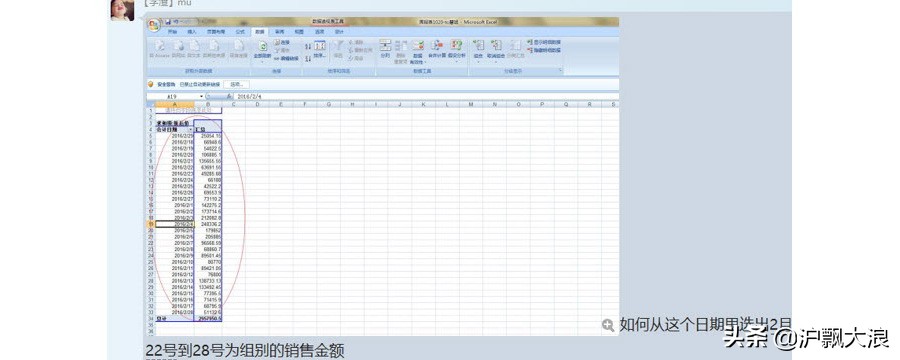
Task: Click Group icon in Outline
Action: 478,45
